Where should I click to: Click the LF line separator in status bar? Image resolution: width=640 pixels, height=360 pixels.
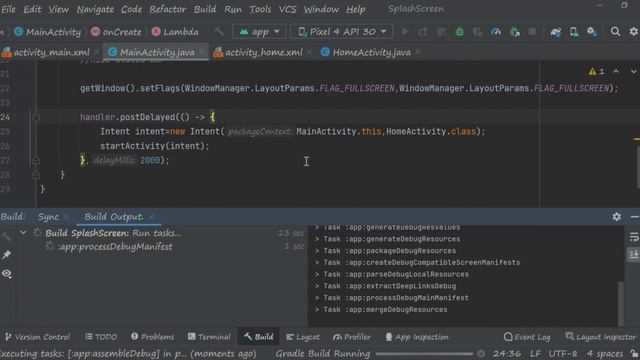point(535,353)
